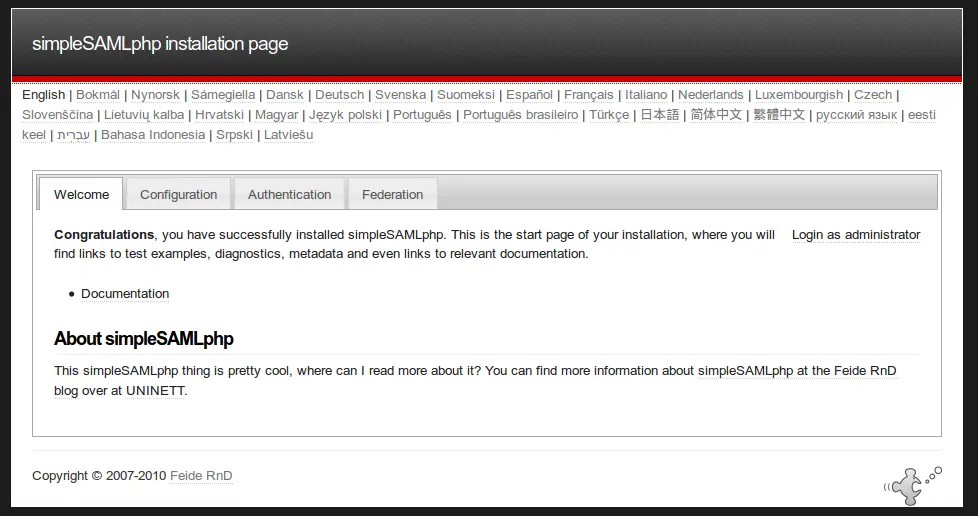Open the Documentation link
This screenshot has width=978, height=516.
click(125, 293)
